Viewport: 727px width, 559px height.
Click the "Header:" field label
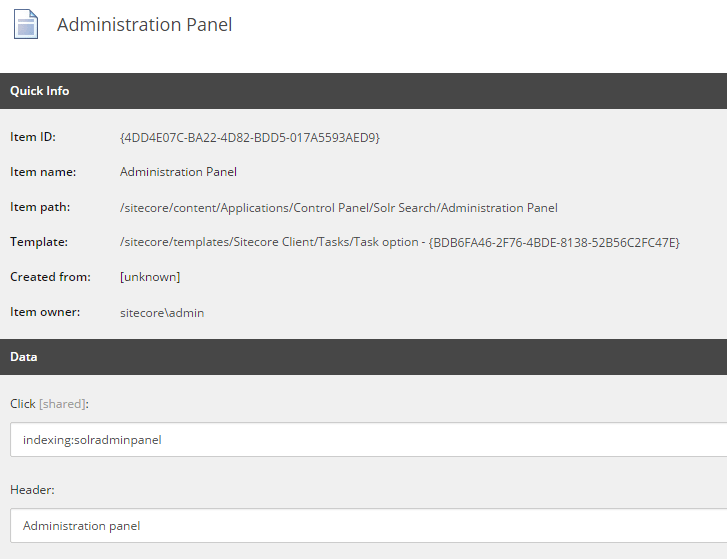(32, 490)
